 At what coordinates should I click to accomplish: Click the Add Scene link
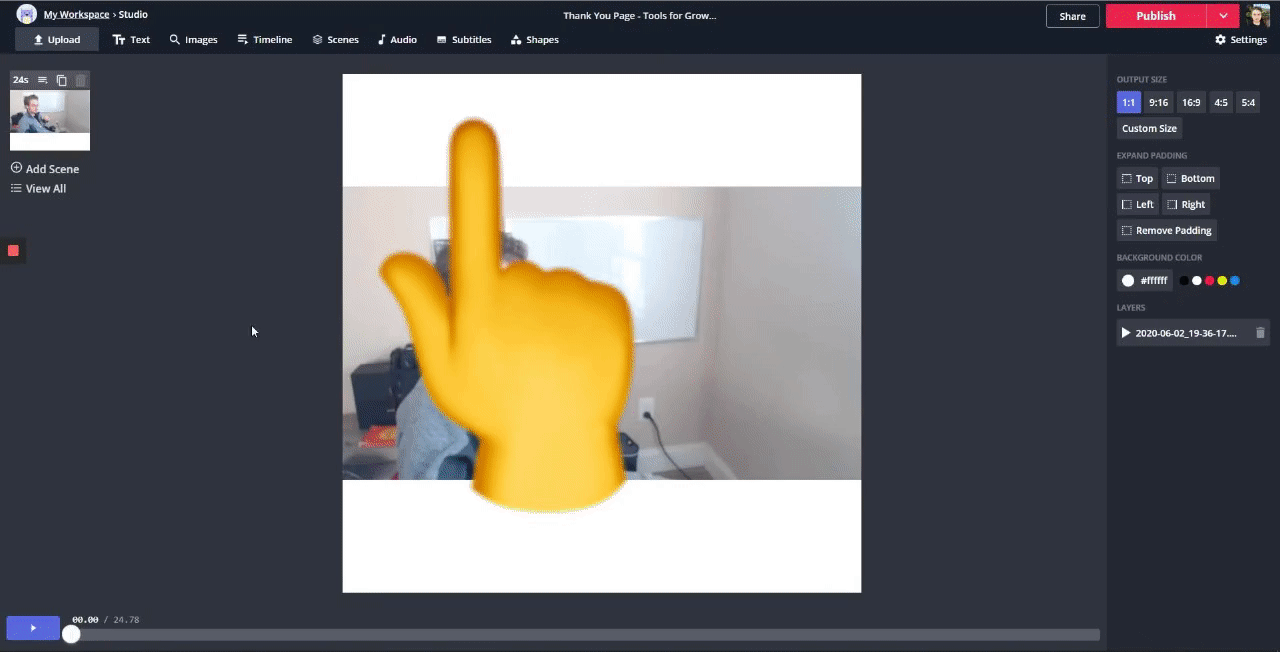tap(45, 169)
